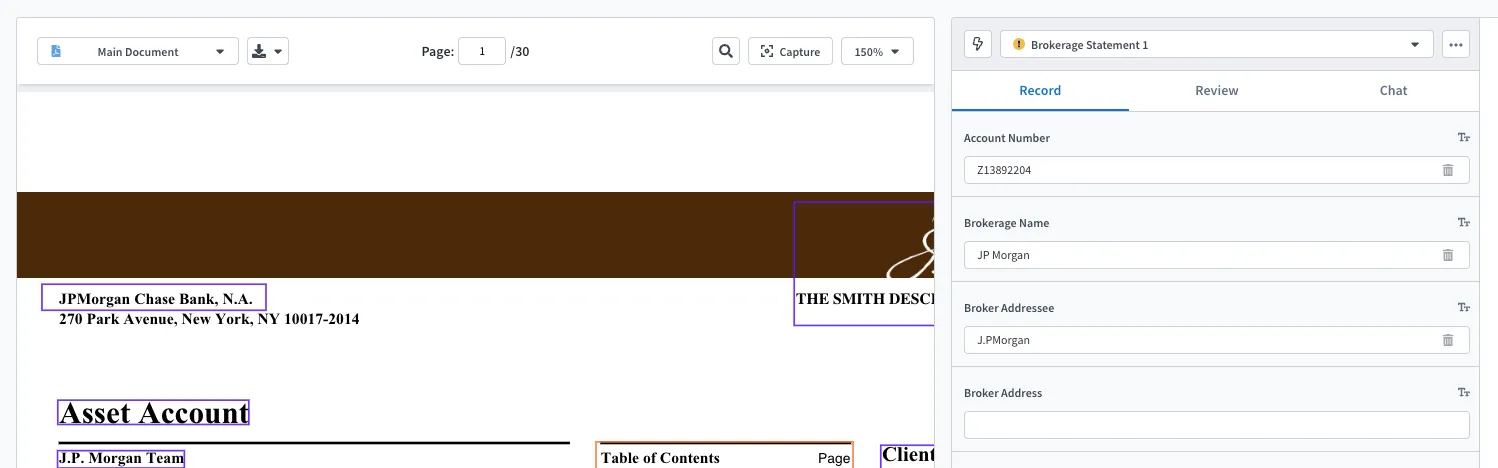Open the Brokerage Statement 1 dropdown
The height and width of the screenshot is (468, 1498).
pyautogui.click(x=1216, y=44)
